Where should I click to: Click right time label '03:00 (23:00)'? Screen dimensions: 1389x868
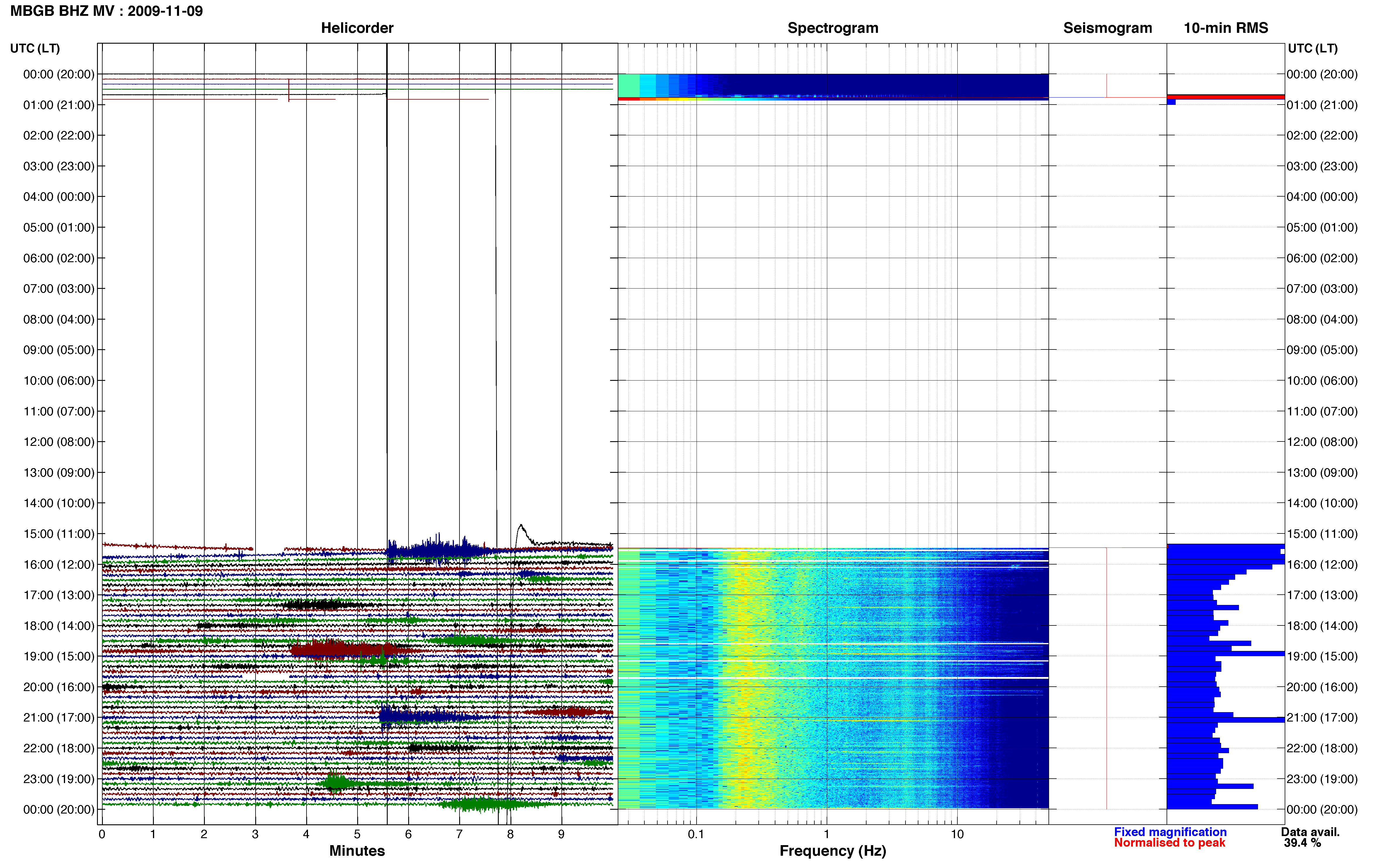pyautogui.click(x=1322, y=166)
